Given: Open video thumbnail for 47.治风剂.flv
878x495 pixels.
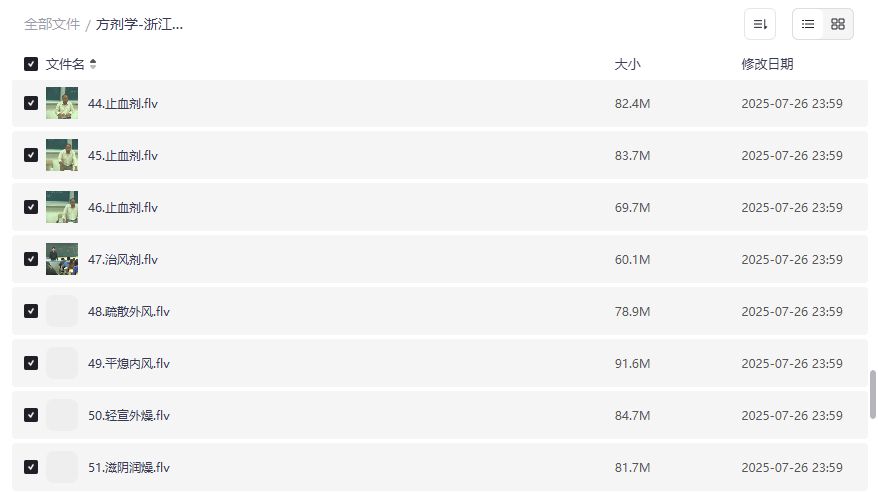Looking at the screenshot, I should click(x=62, y=259).
